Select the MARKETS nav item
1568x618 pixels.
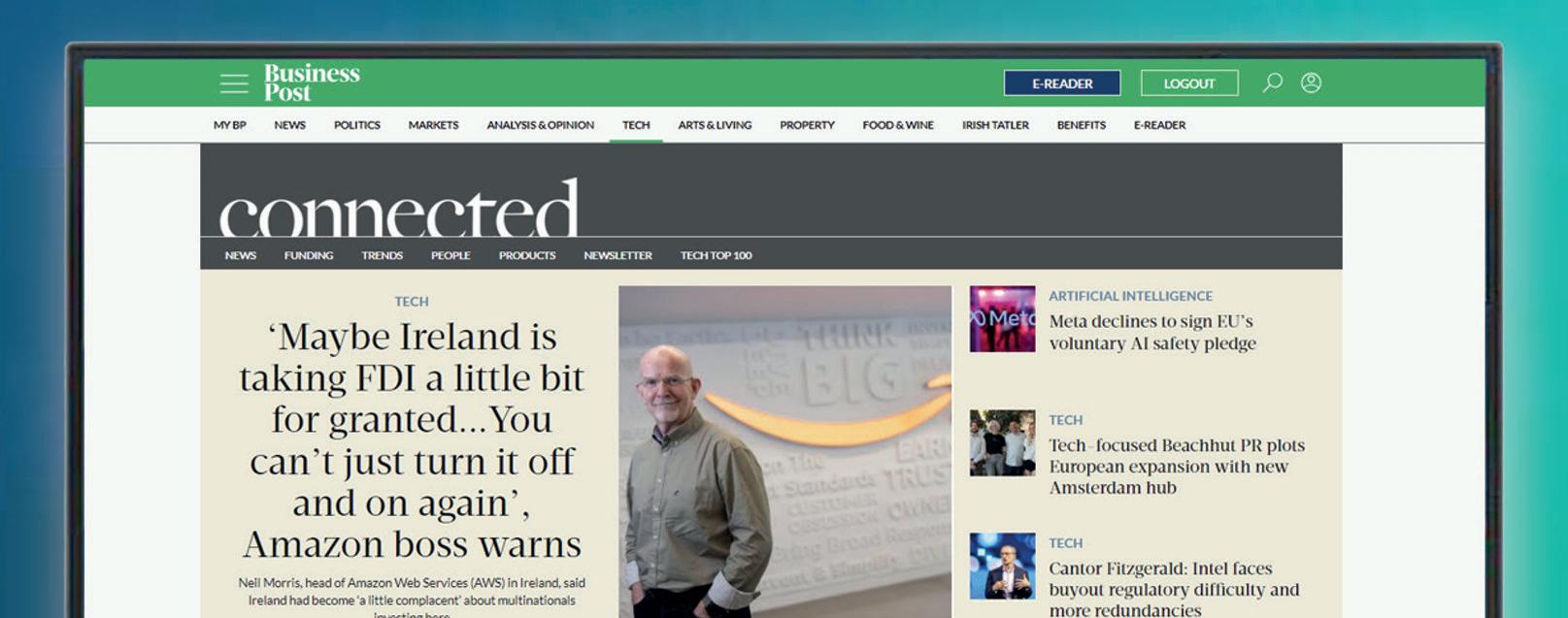click(x=433, y=125)
